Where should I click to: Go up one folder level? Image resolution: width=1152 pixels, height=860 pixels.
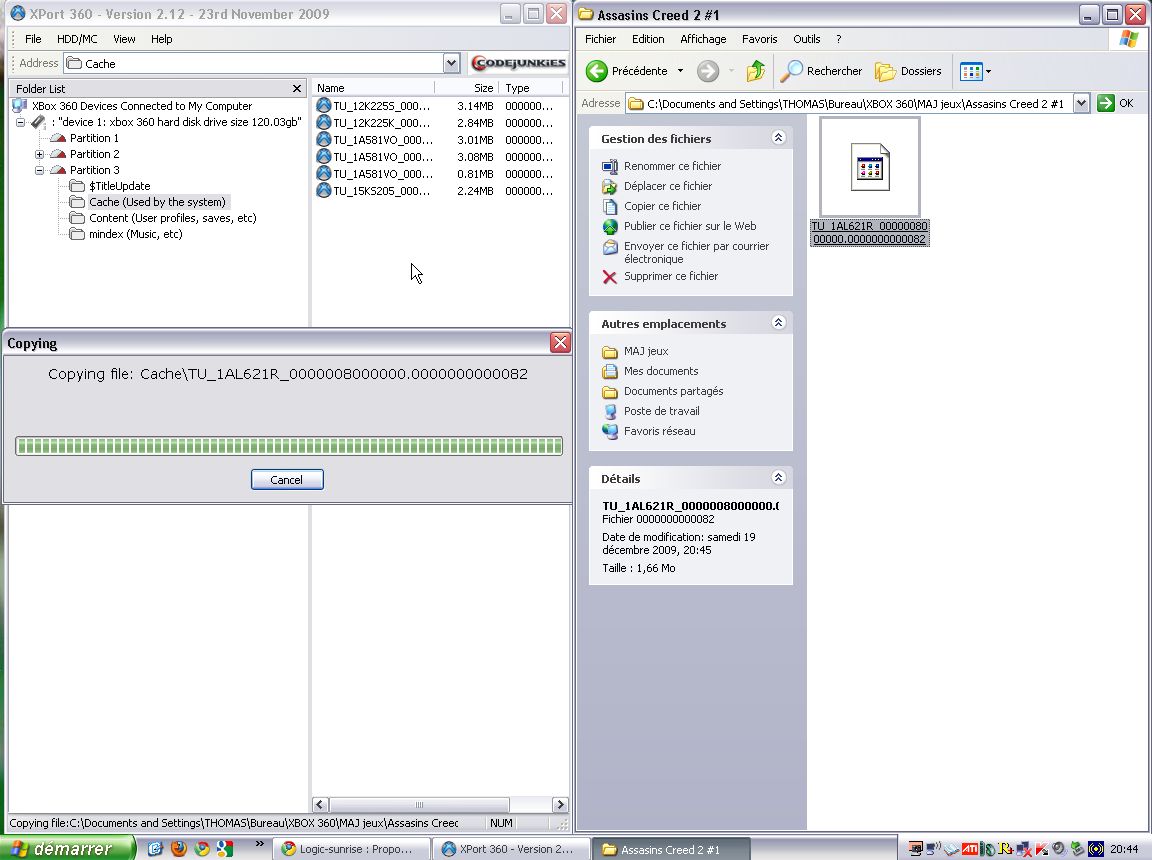(x=755, y=71)
